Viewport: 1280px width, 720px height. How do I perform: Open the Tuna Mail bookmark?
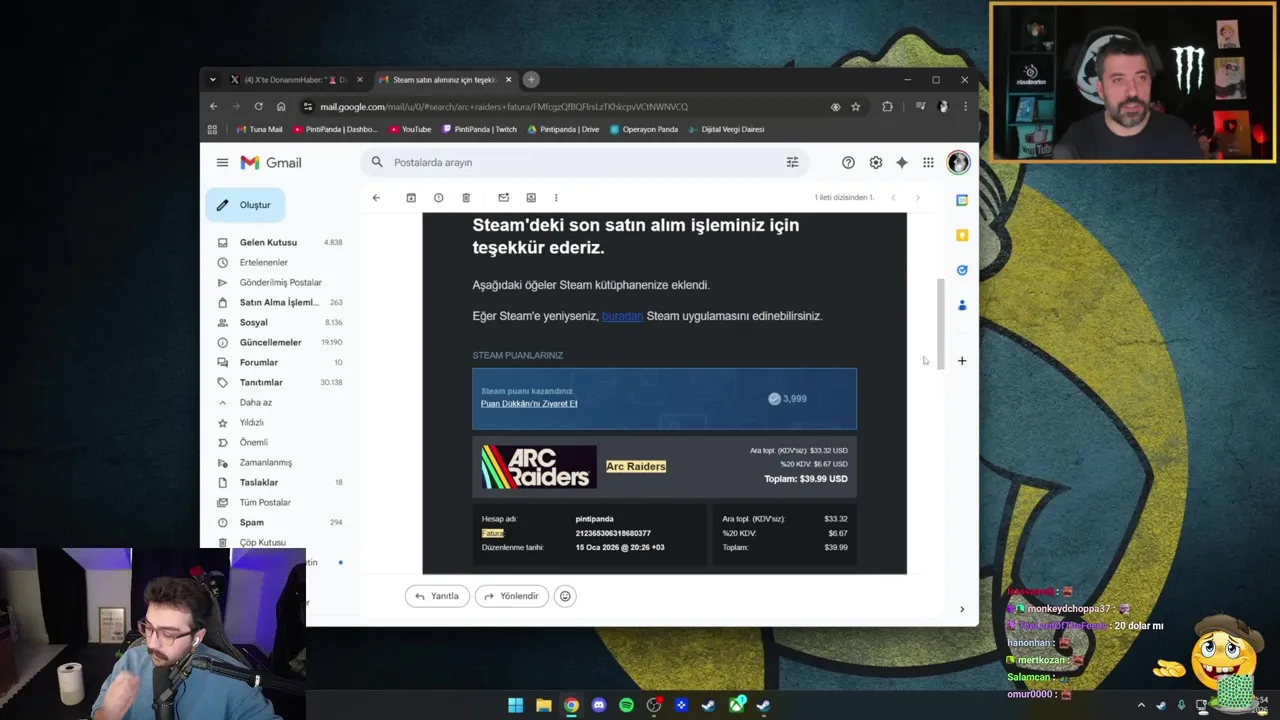tap(259, 129)
